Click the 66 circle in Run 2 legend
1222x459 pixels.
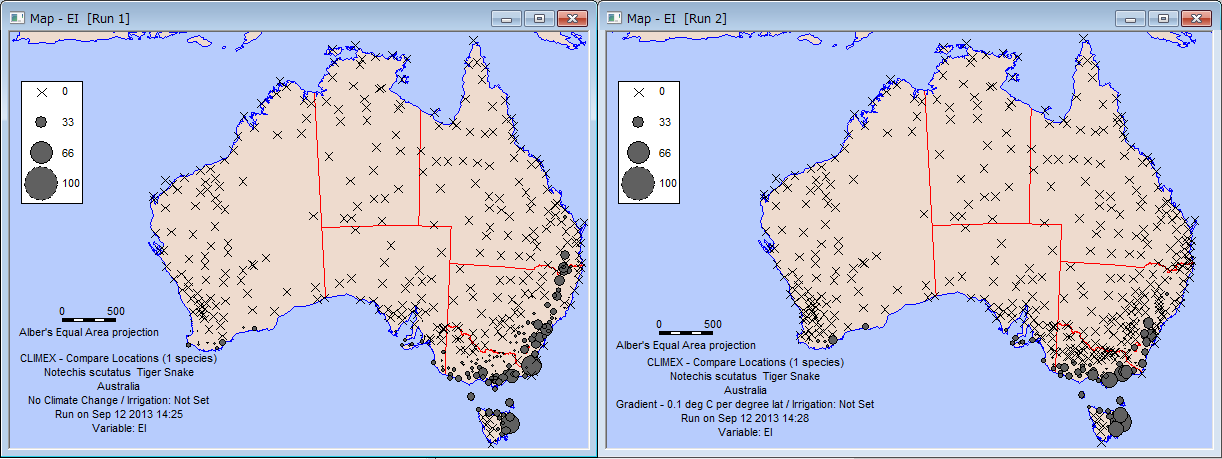(638, 152)
